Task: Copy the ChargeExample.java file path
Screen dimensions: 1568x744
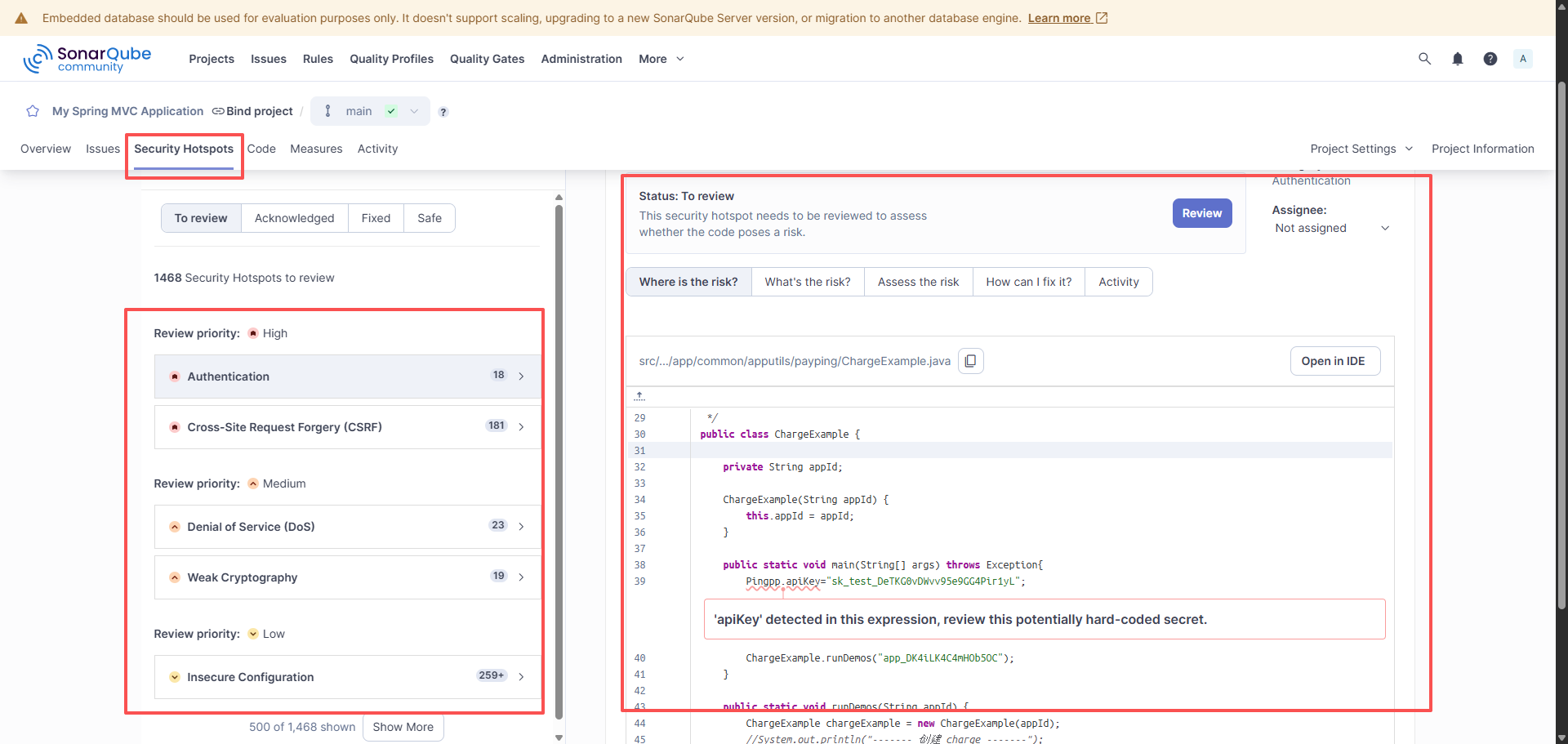Action: pos(970,360)
